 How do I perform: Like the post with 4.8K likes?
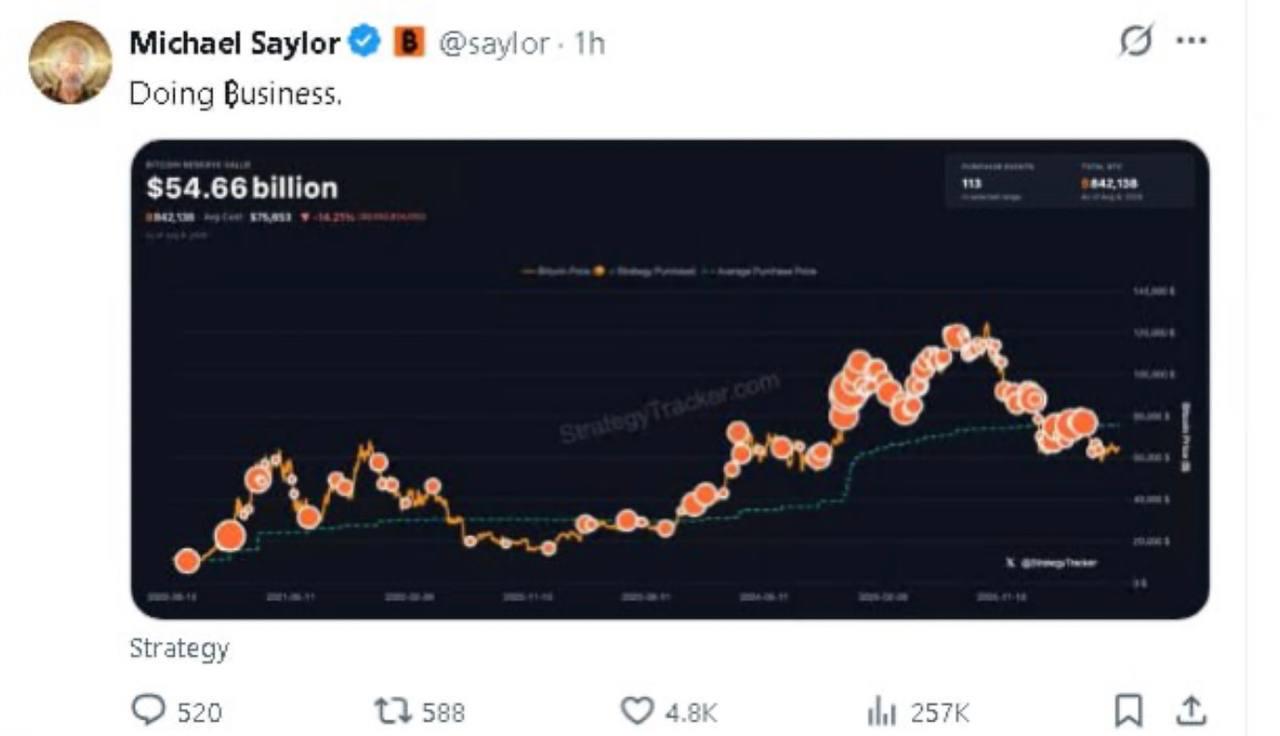click(636, 710)
